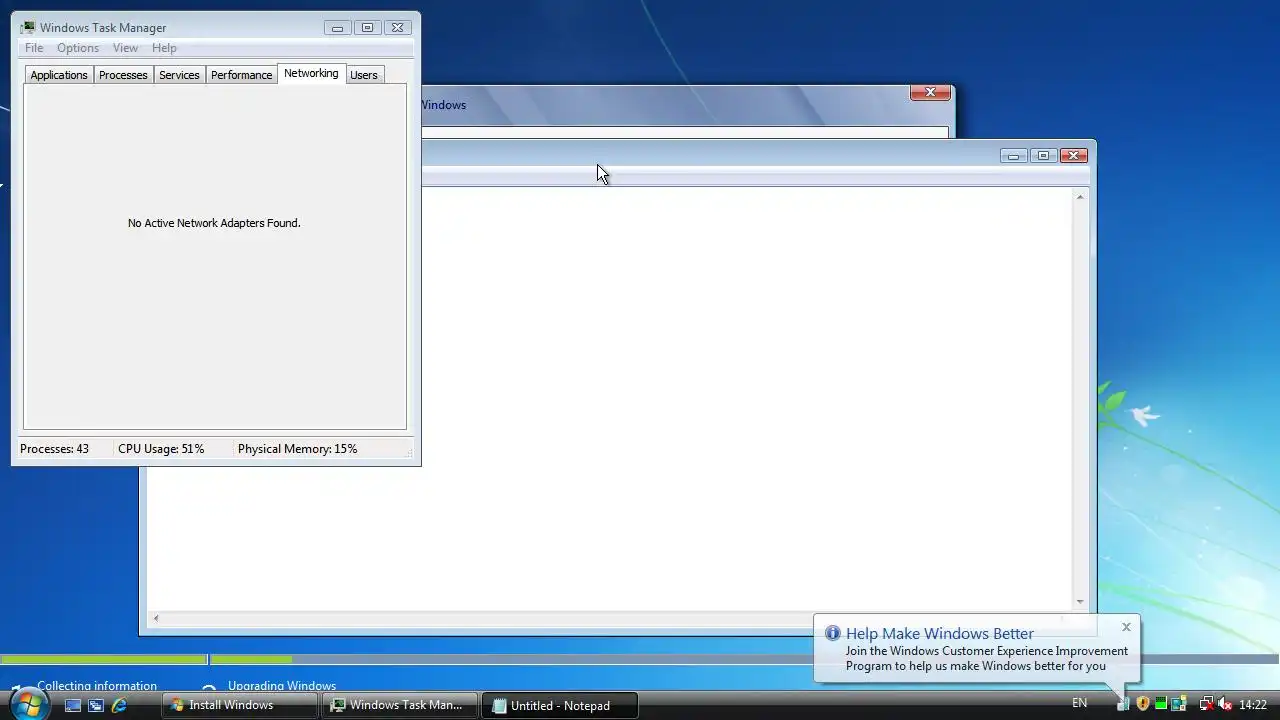1280x720 pixels.
Task: Open Windows Security shield tray icon
Action: 1143,703
